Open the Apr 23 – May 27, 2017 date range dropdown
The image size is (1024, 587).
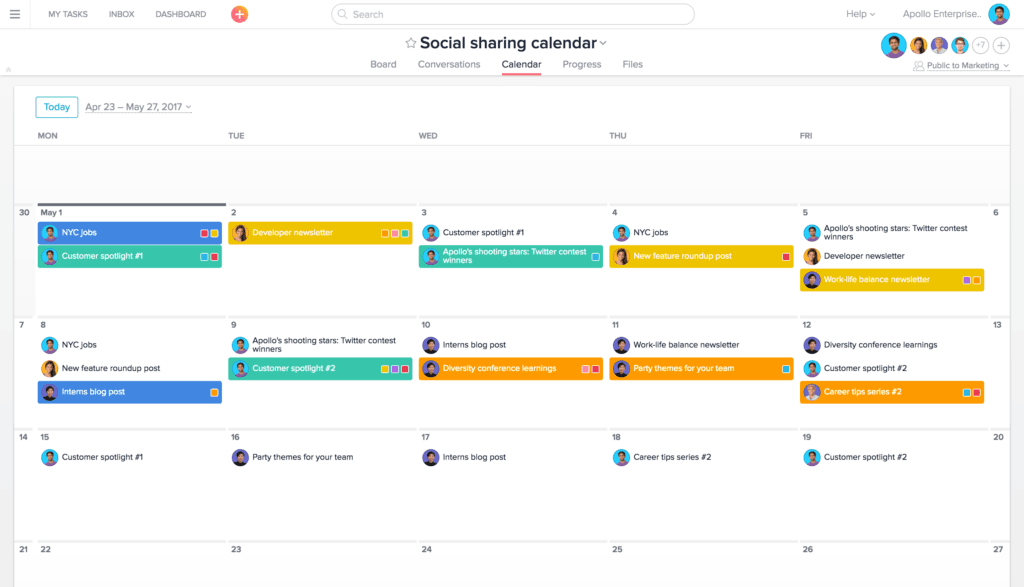(138, 107)
